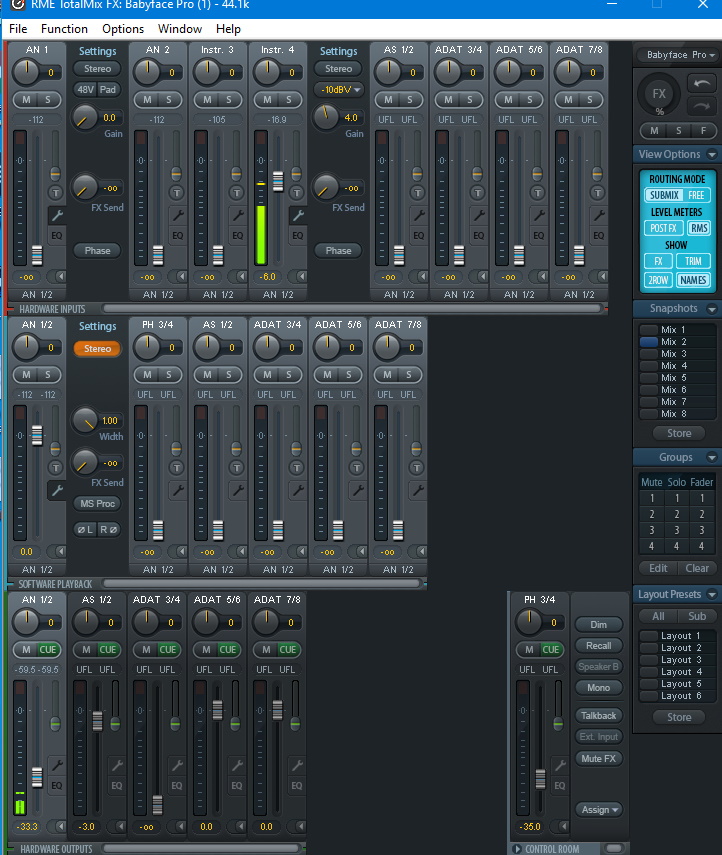Click play arrow beside Control Room label
The image size is (722, 855).
pos(517,849)
